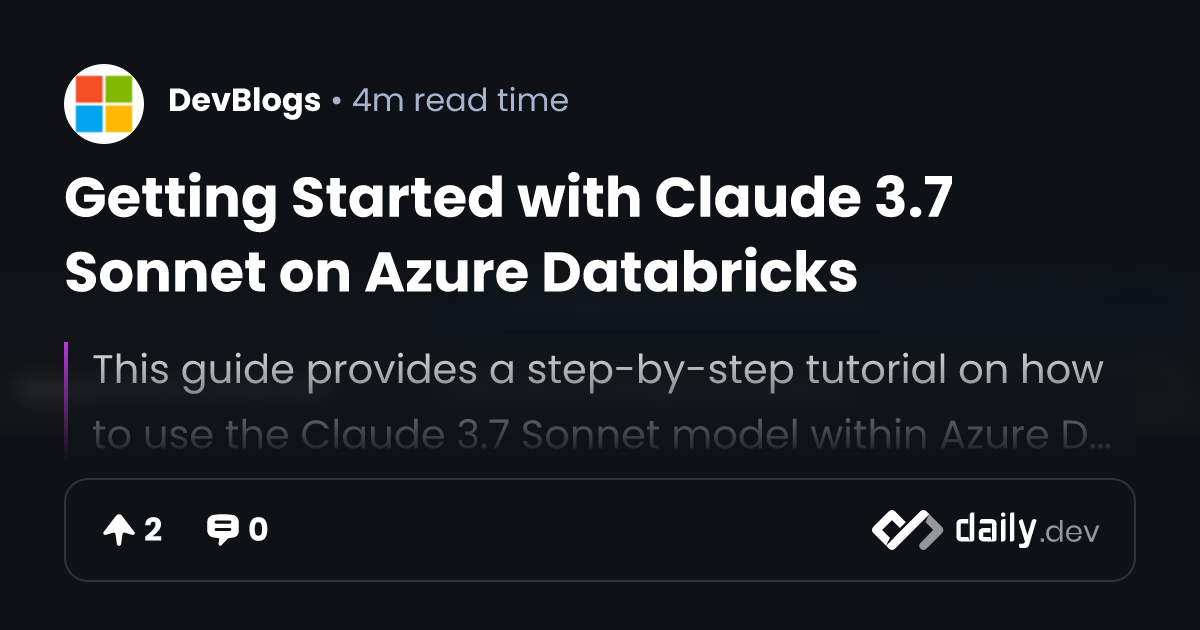Click the ".dev" suffix of the wordmark

(x=1070, y=533)
